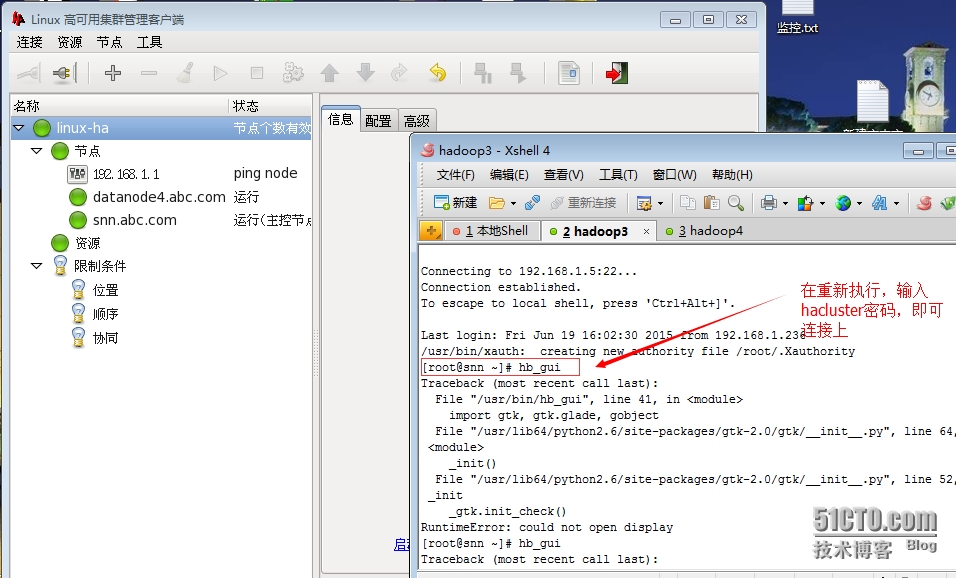Click the 新建 new session button in Xshell

coord(455,202)
